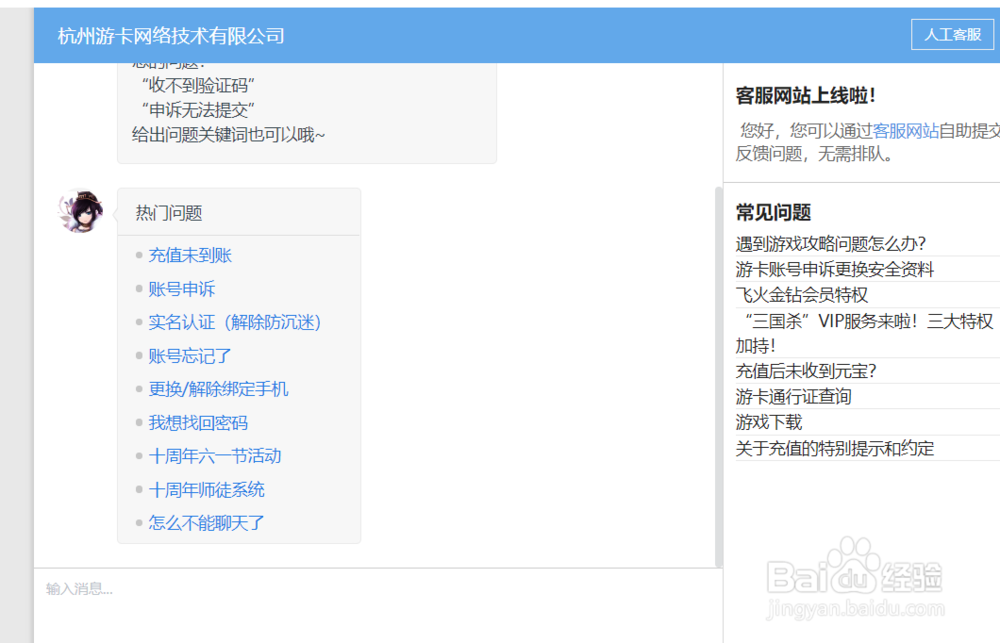Click 怎么不能聊天了 chat issue link
This screenshot has width=1000, height=643.
pyautogui.click(x=206, y=522)
